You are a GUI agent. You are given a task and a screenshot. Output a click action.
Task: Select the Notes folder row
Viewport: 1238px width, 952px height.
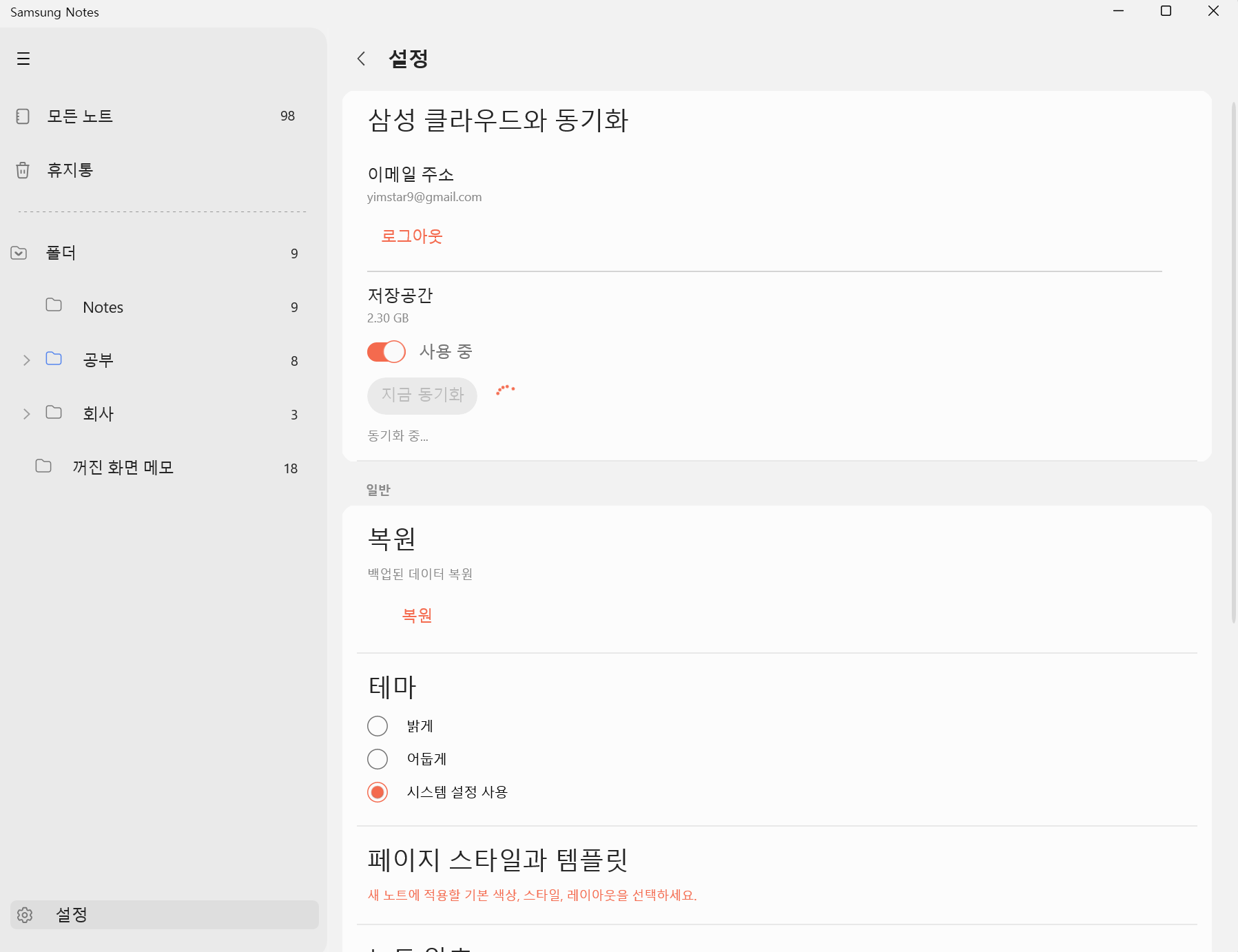pos(164,307)
